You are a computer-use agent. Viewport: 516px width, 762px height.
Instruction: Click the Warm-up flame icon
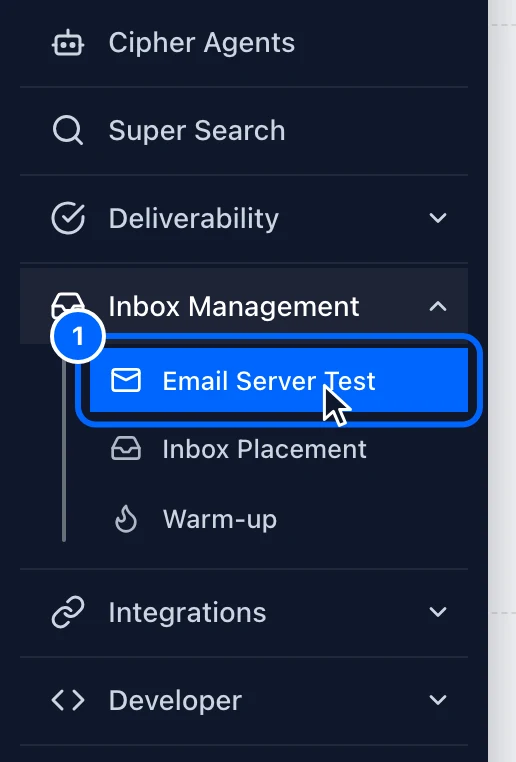[126, 519]
